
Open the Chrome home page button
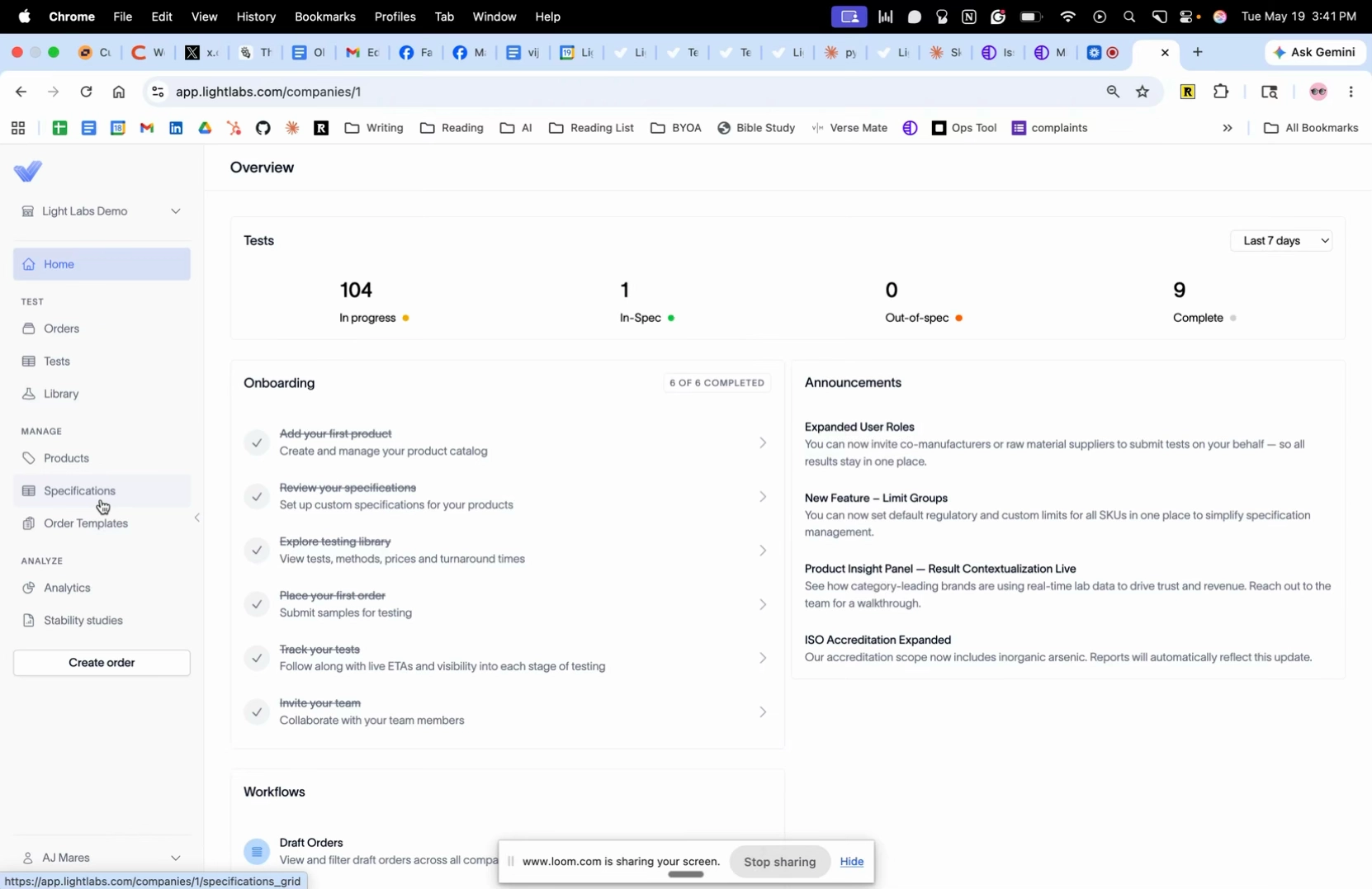(119, 92)
